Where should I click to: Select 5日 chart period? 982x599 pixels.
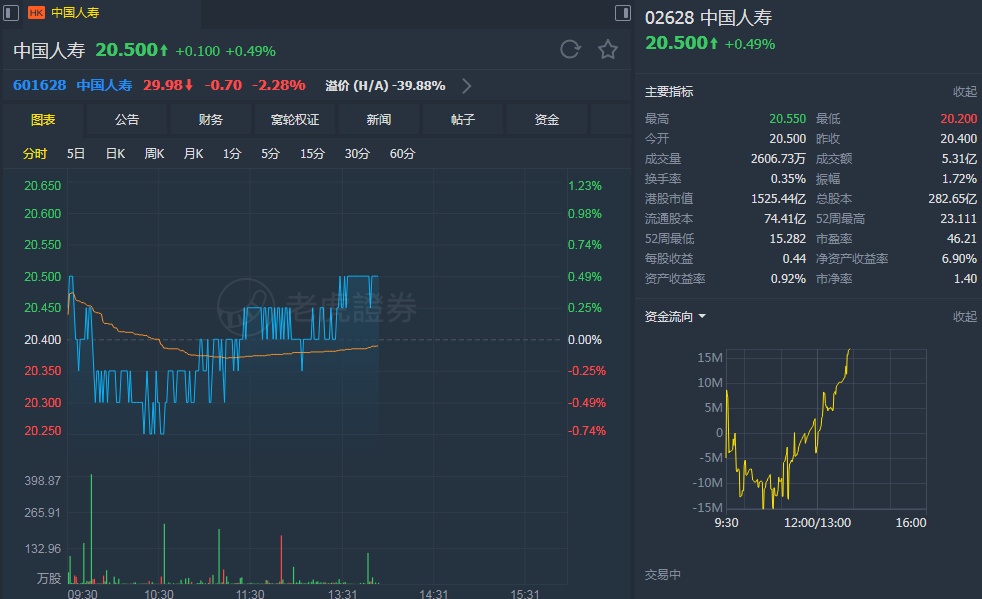click(76, 154)
